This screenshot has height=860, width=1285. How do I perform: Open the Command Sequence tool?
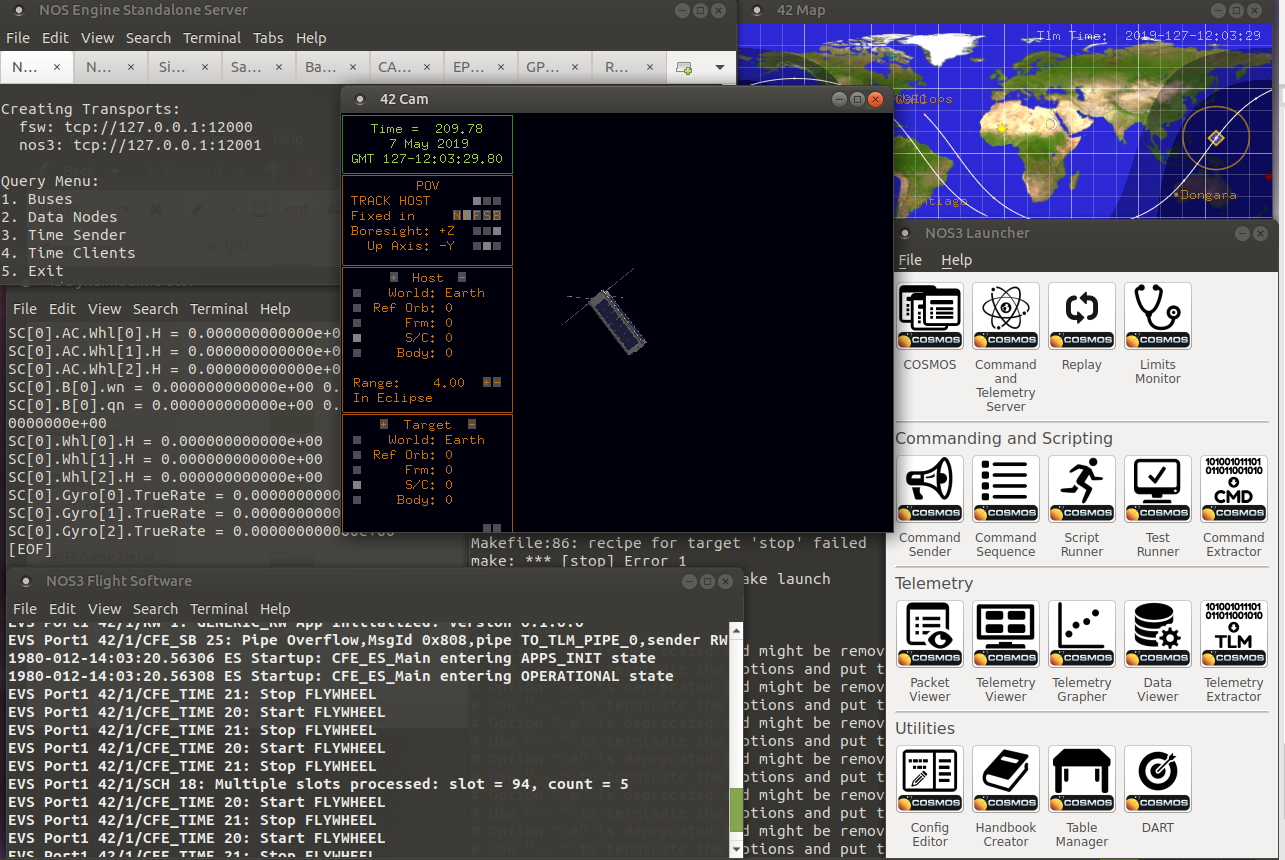pos(1006,489)
